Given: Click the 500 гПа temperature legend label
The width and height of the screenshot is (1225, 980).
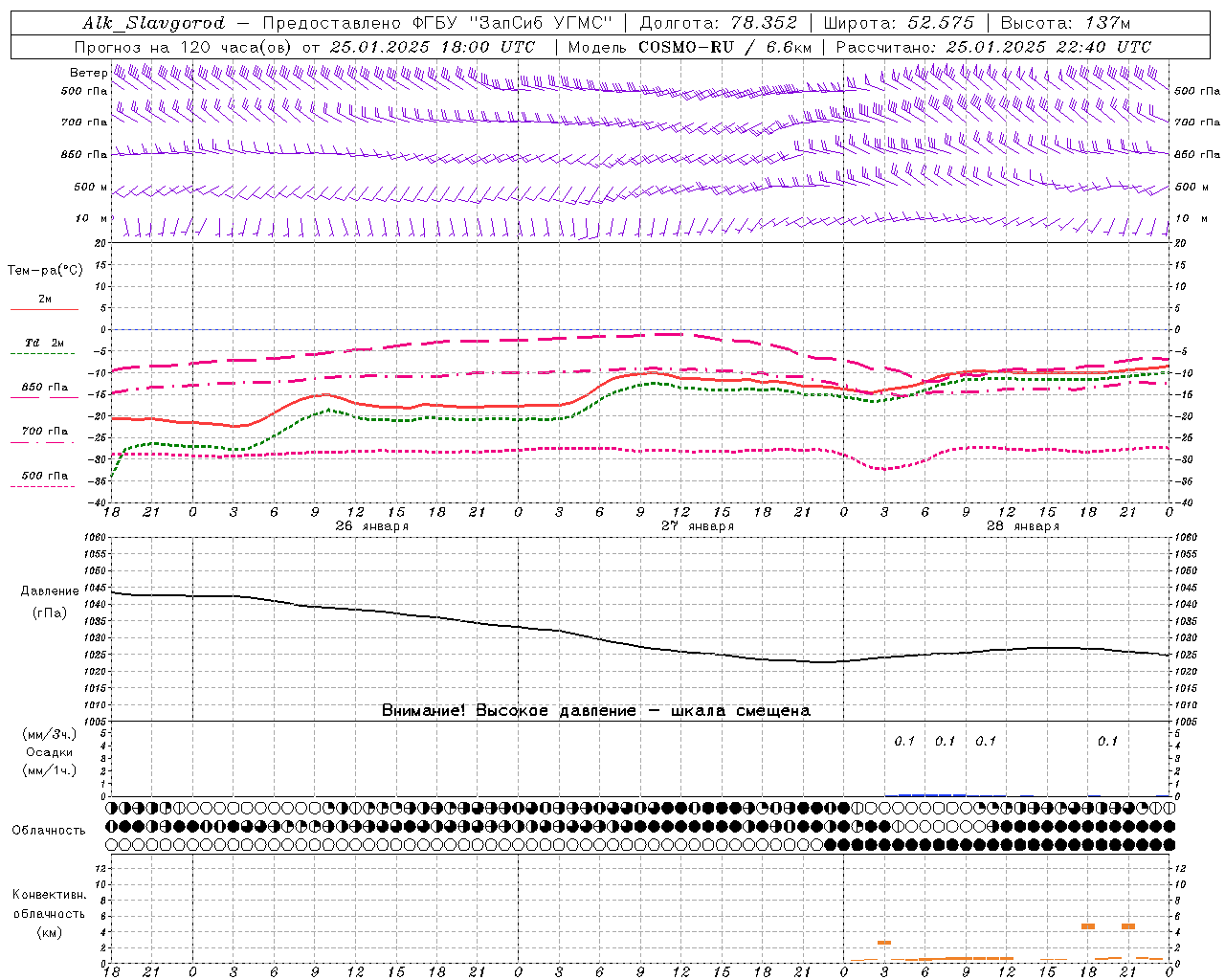Looking at the screenshot, I should [45, 476].
